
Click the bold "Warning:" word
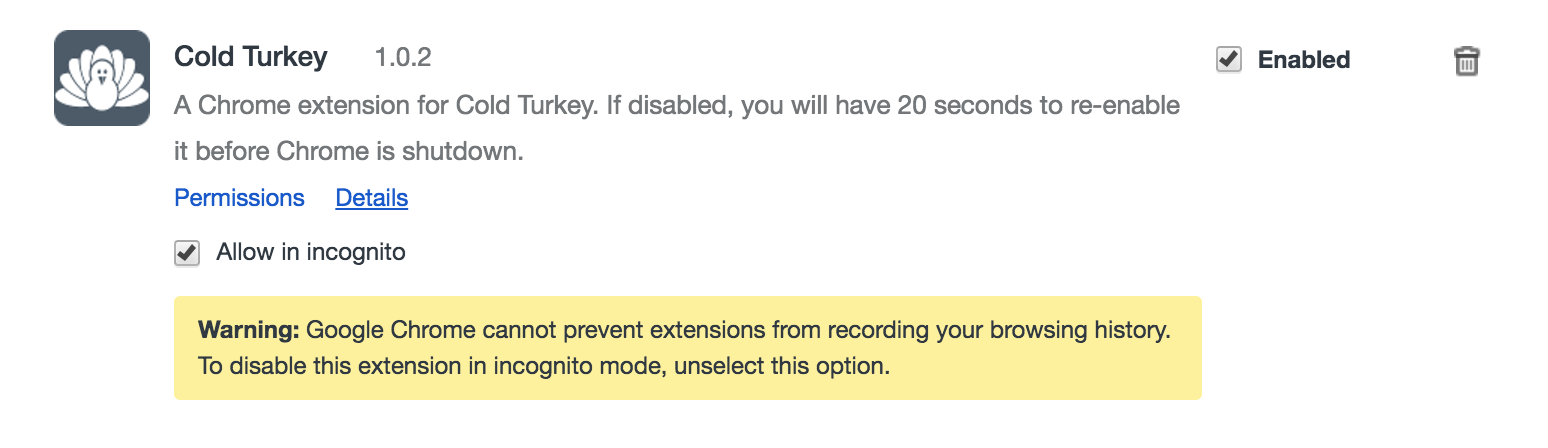pyautogui.click(x=248, y=329)
